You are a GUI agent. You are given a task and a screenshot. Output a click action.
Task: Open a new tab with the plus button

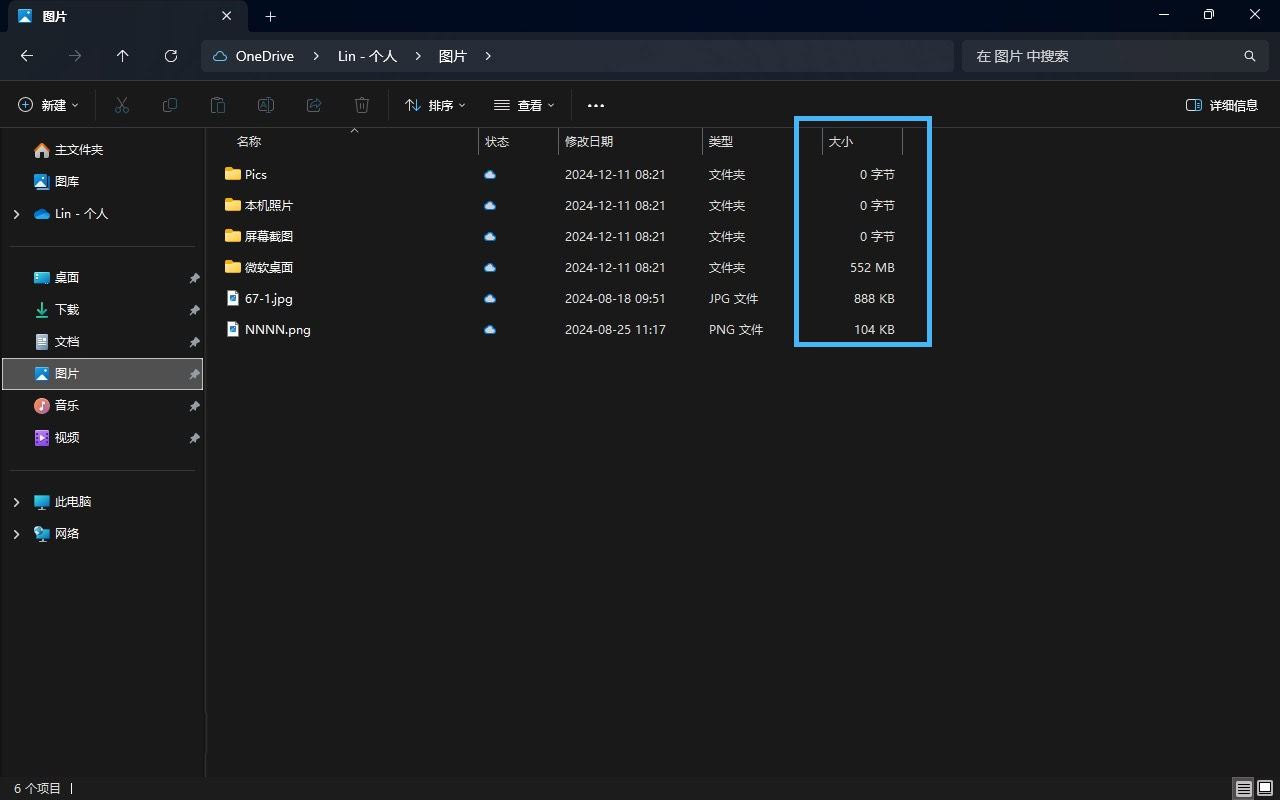(x=270, y=16)
